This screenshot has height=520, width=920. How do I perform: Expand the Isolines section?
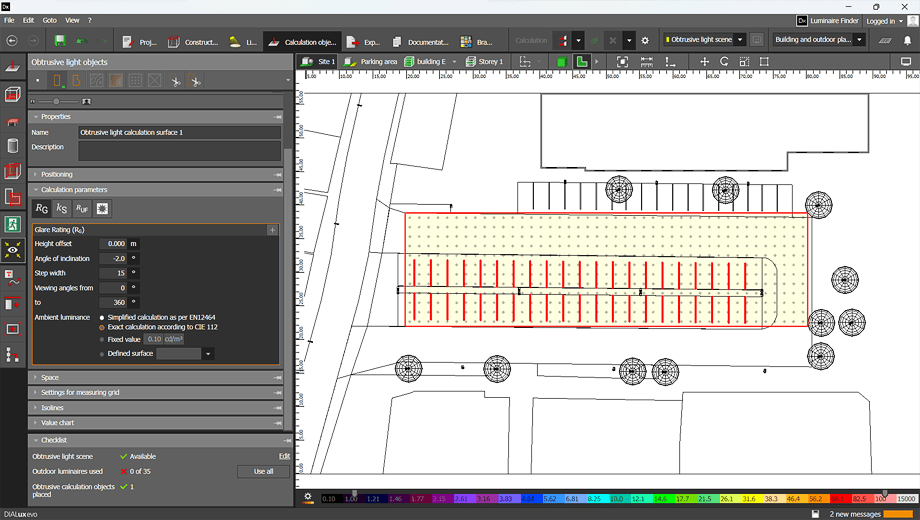pos(52,408)
